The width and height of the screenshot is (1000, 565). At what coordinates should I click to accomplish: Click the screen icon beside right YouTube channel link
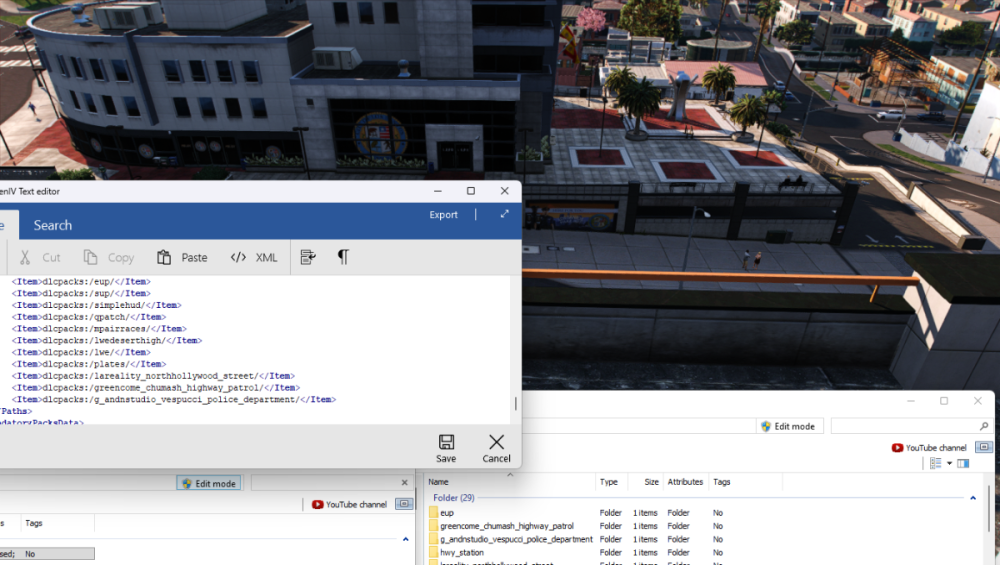984,447
